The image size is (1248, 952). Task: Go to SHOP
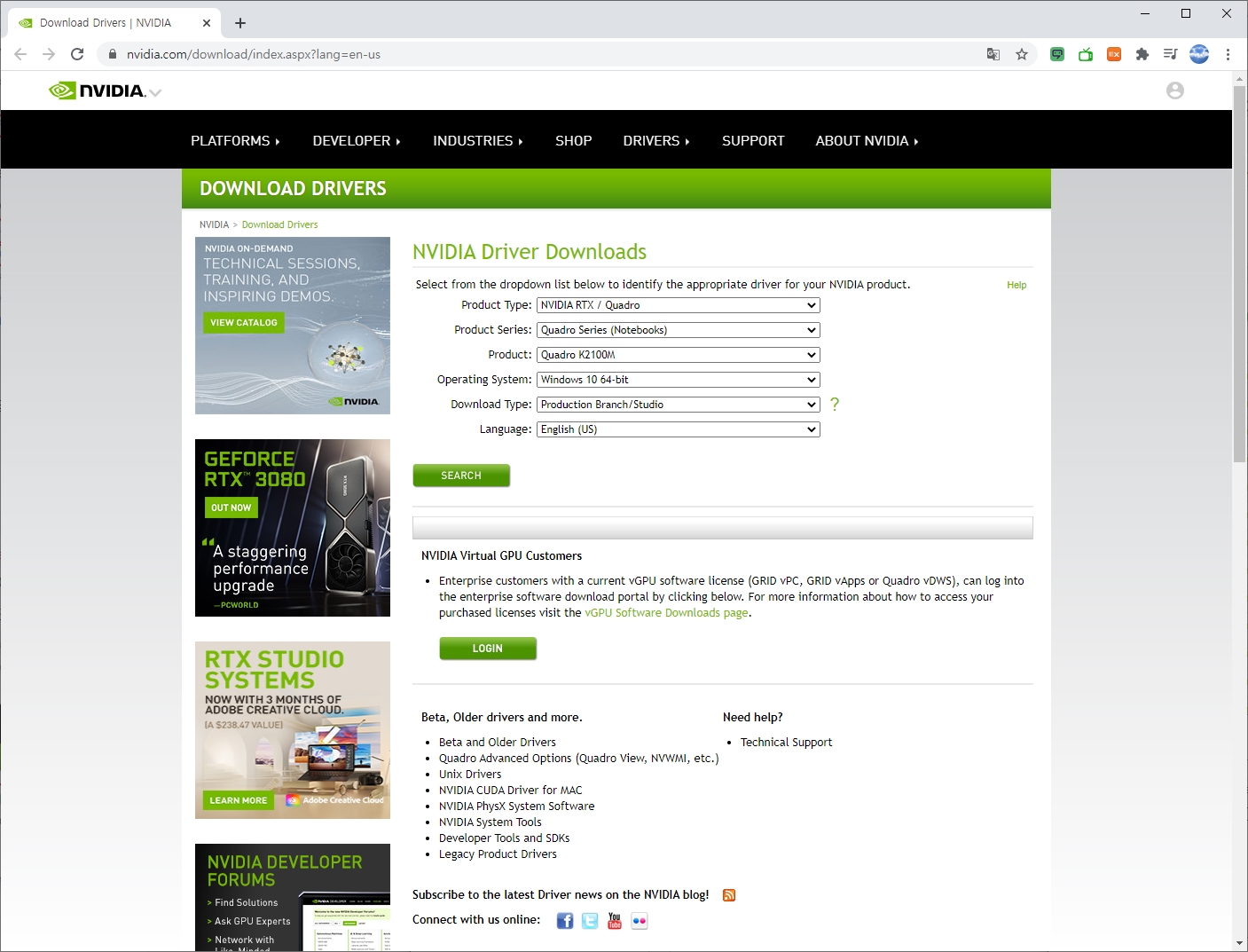click(x=574, y=141)
